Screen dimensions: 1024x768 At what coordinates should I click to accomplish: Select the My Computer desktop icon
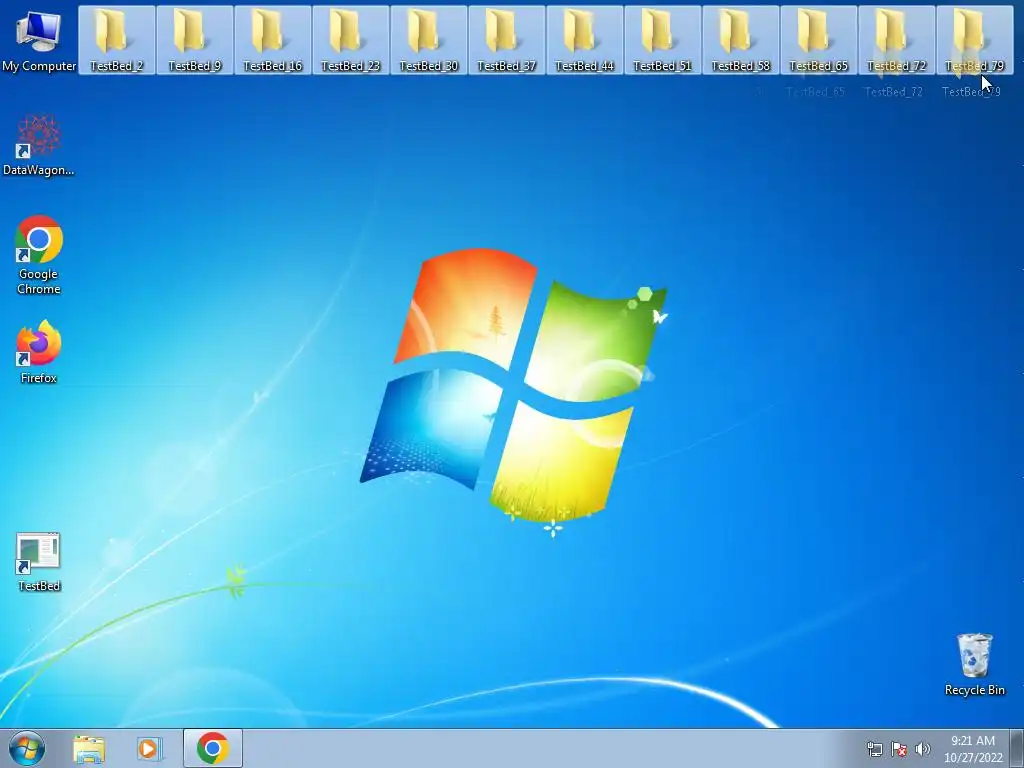[39, 40]
